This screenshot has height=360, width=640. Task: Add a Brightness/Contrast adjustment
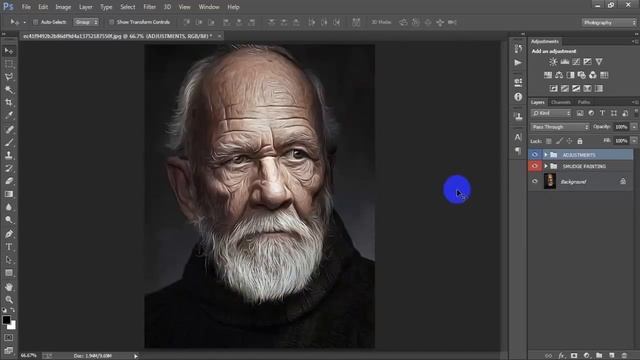[553, 62]
